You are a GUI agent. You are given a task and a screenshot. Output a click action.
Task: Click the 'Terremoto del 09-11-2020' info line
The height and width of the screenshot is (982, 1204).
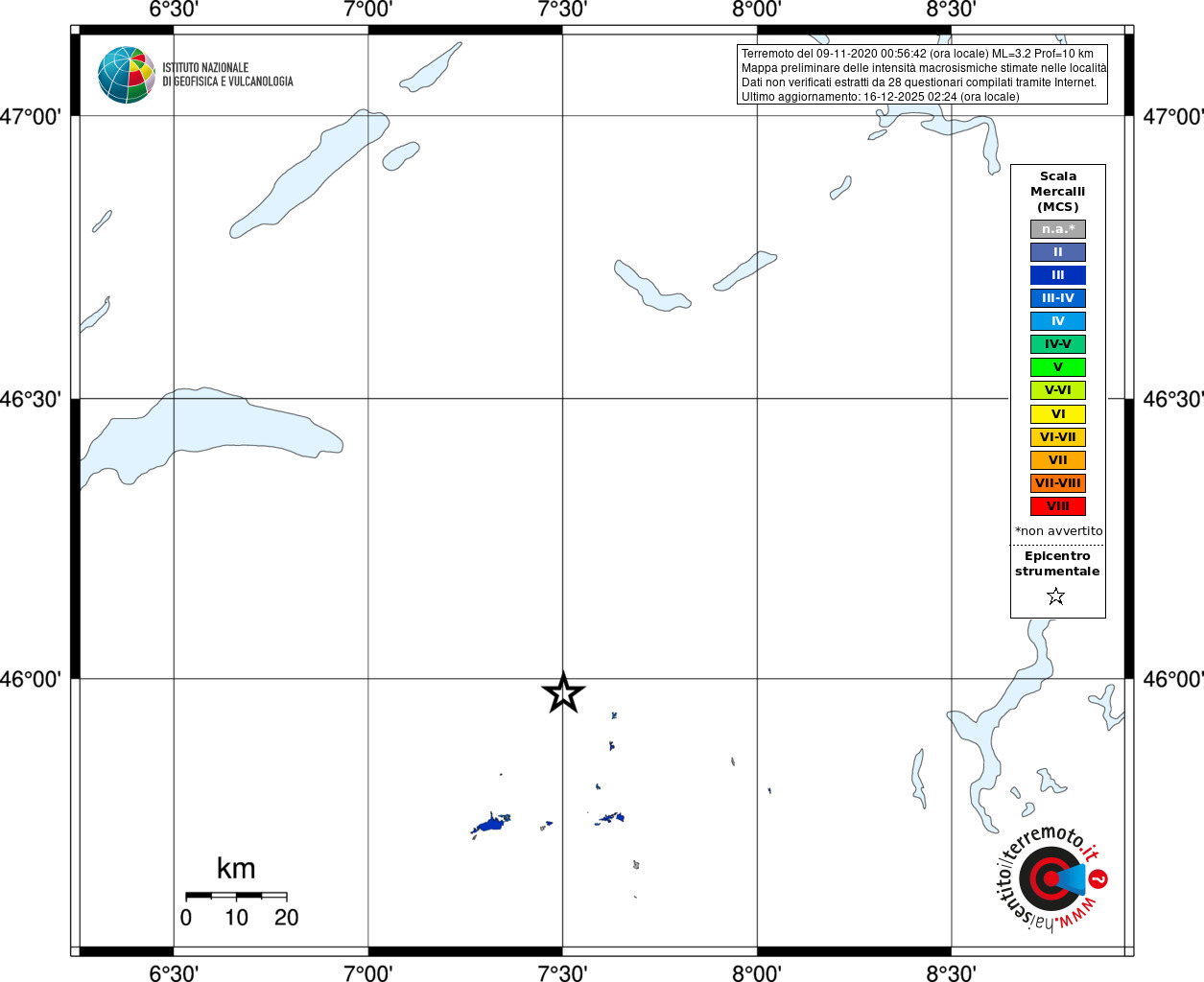coord(917,54)
